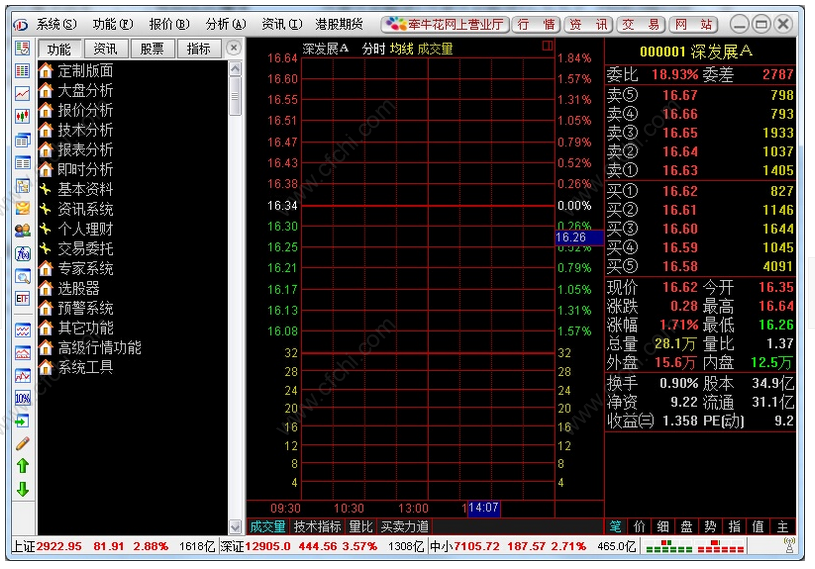Viewport: 815px width, 569px height.
Task: Close the function side panel with X
Action: 234,48
